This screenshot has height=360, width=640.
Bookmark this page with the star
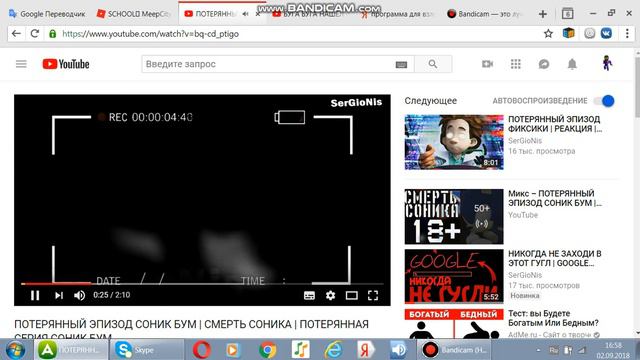coord(548,33)
